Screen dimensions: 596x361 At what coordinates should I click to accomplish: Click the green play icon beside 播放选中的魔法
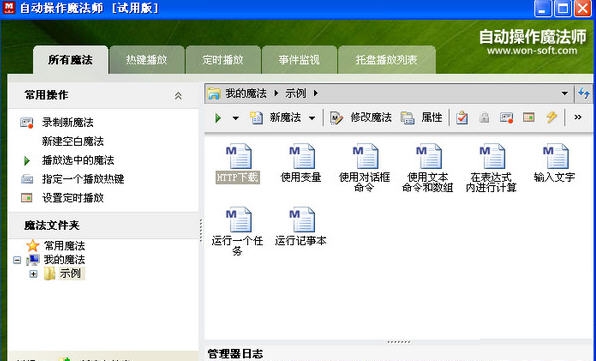coord(27,161)
